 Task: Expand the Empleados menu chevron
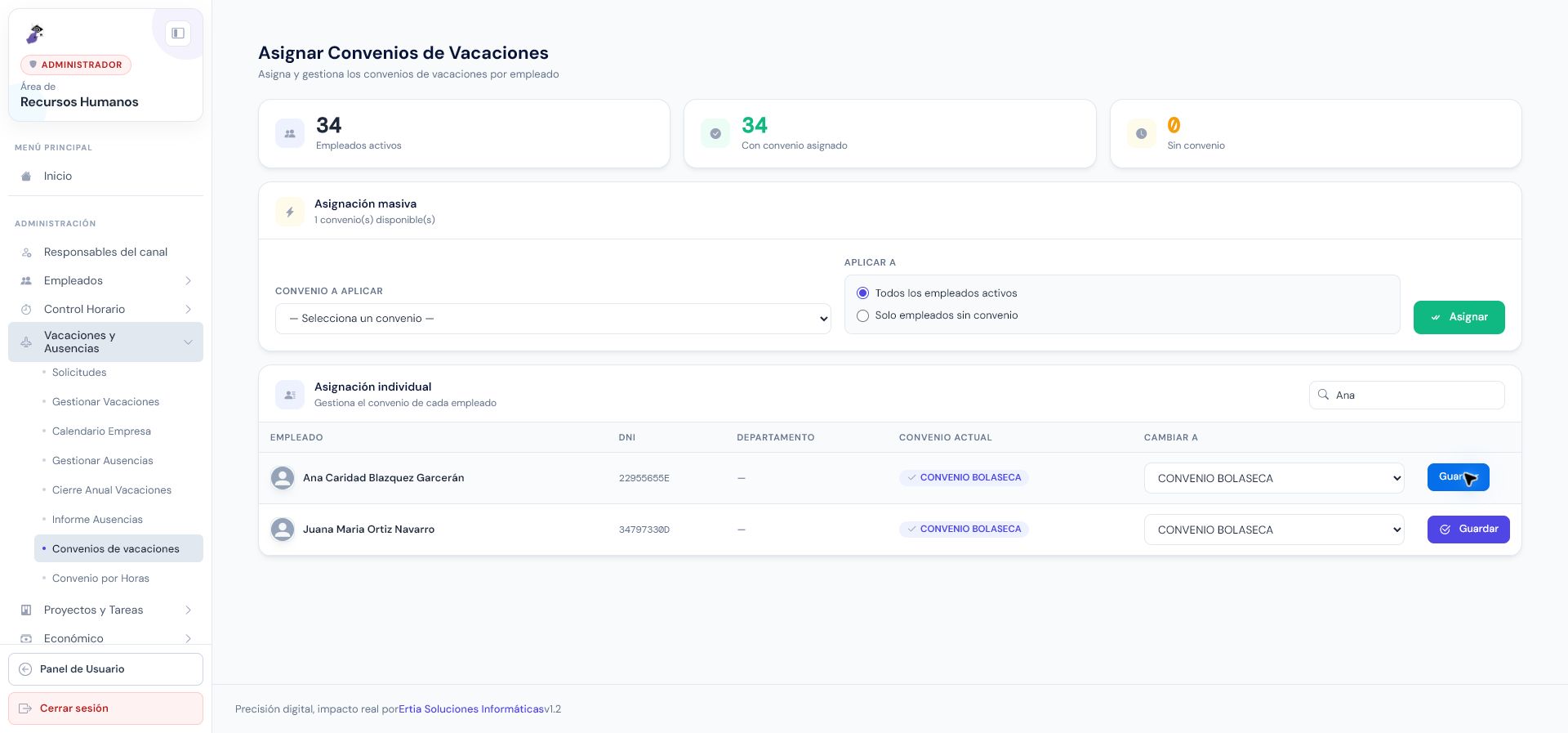pos(188,281)
